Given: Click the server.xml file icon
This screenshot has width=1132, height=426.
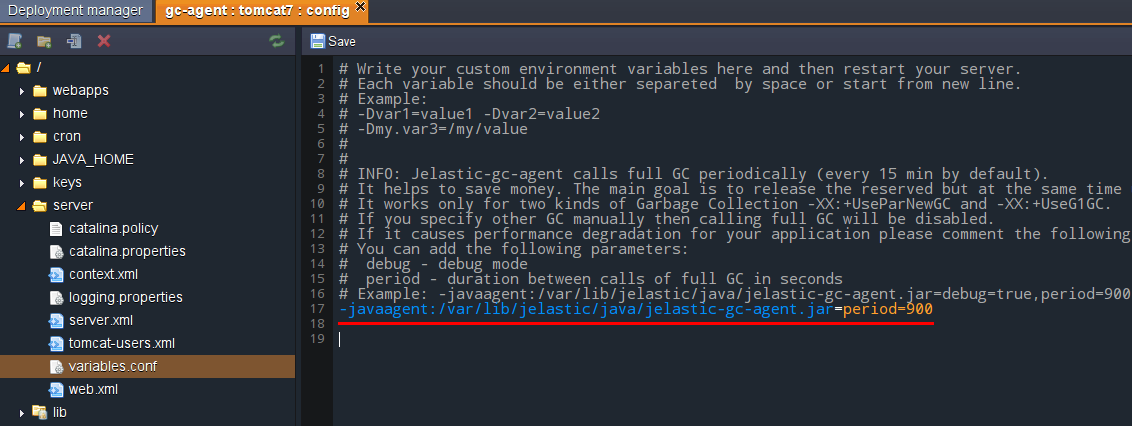Looking at the screenshot, I should 57,320.
